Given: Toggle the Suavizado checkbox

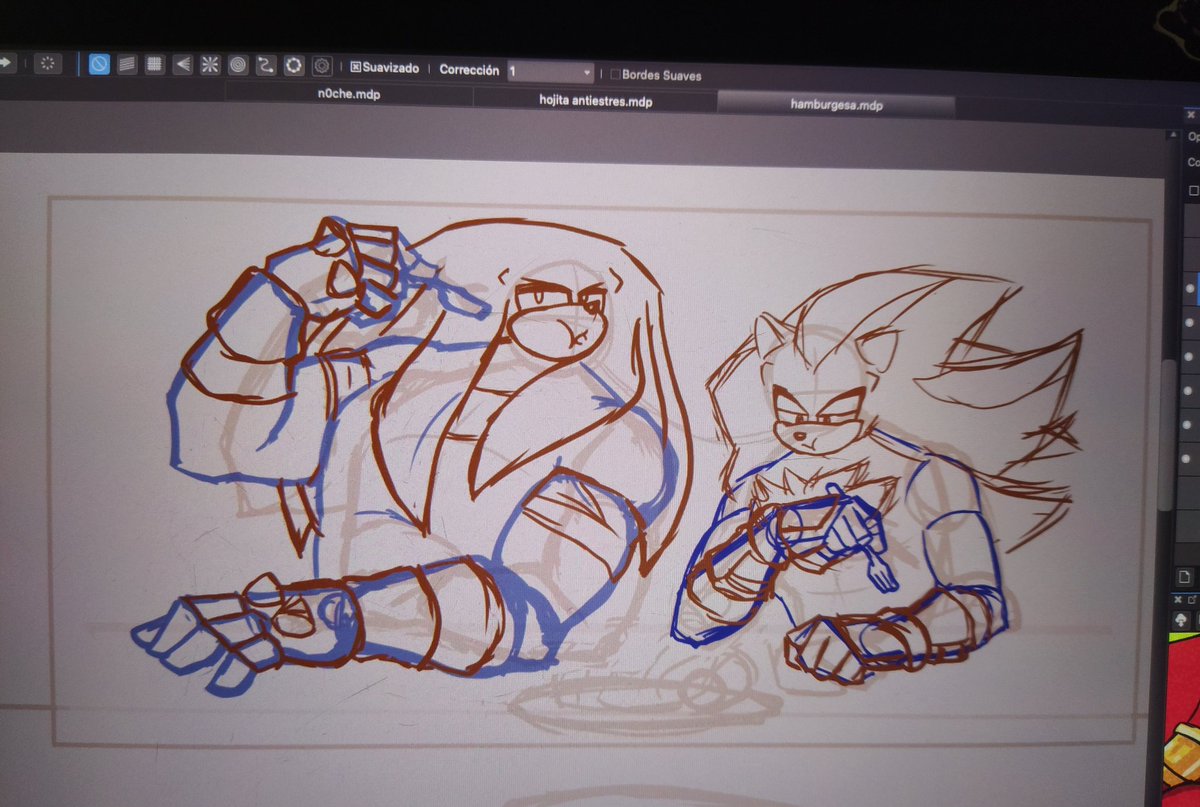Looking at the screenshot, I should click(355, 69).
